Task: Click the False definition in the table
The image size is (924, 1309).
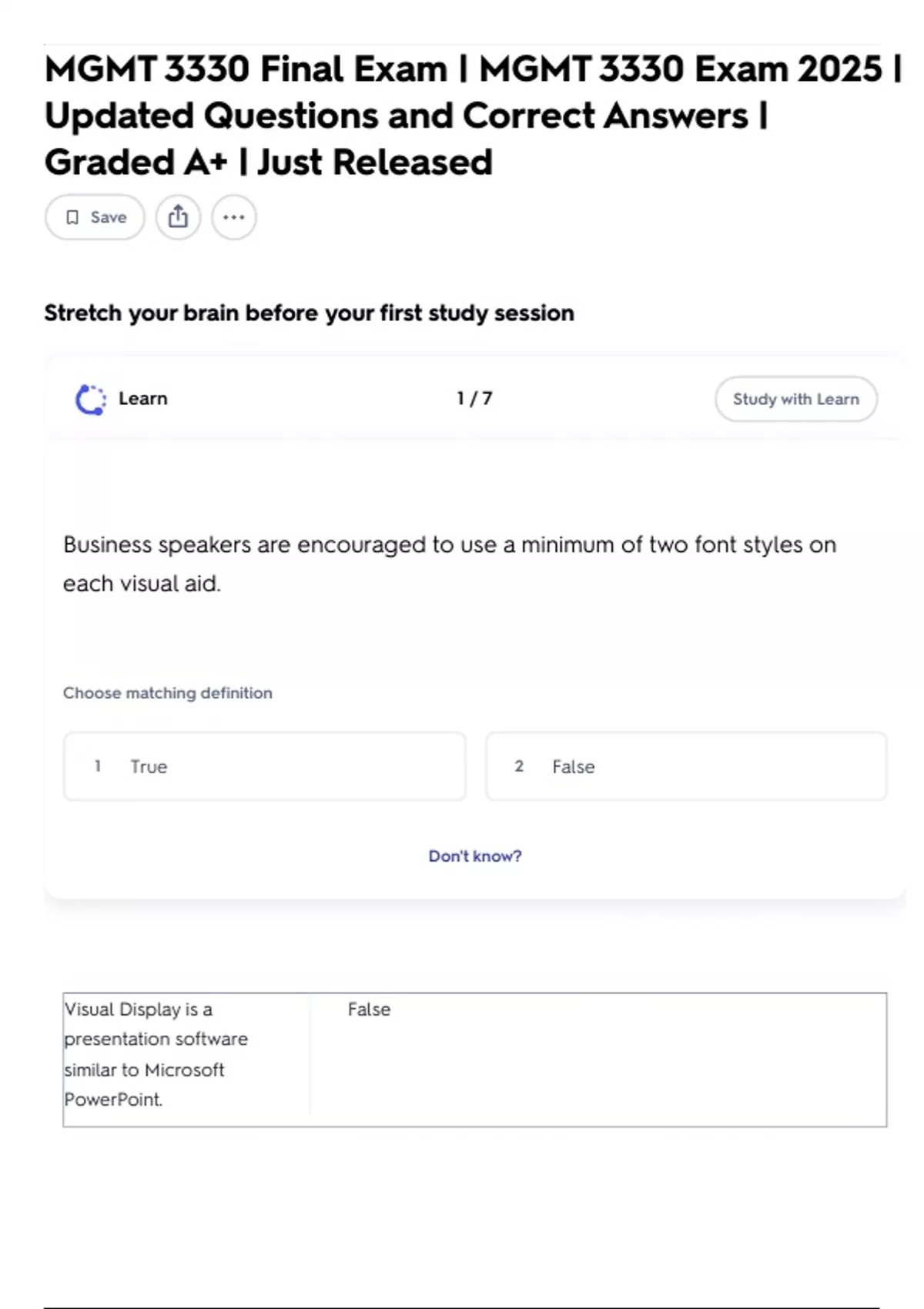Action: tap(369, 1009)
